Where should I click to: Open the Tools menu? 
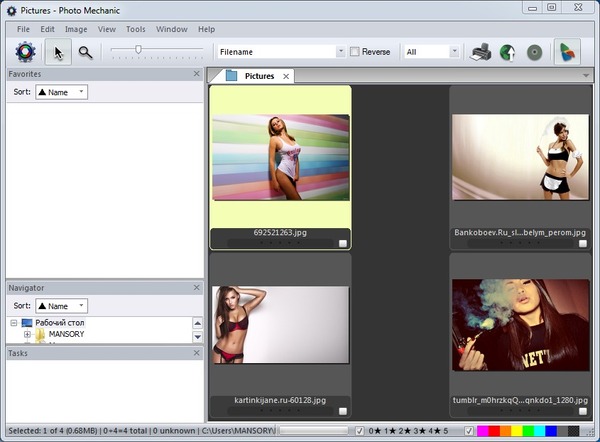coord(135,30)
